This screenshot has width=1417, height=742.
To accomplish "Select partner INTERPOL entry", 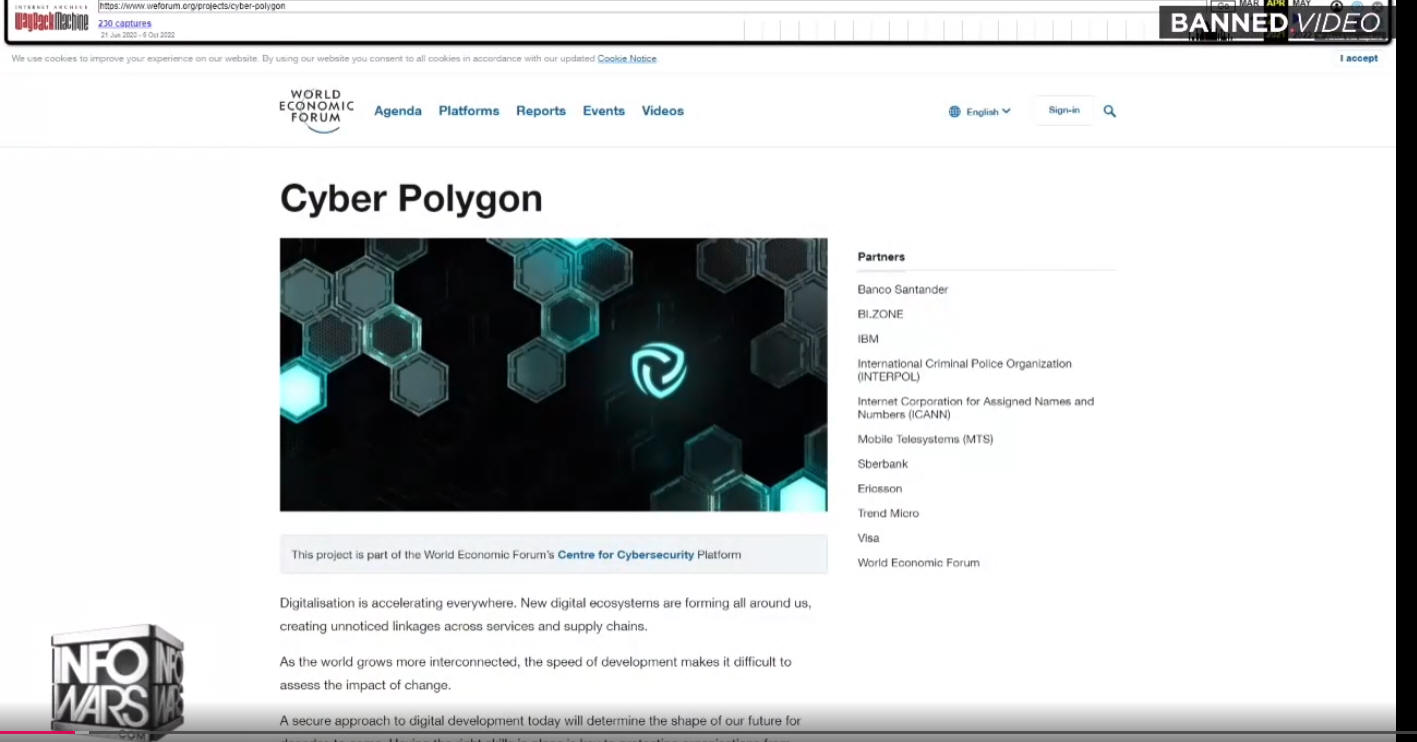I will [x=964, y=370].
